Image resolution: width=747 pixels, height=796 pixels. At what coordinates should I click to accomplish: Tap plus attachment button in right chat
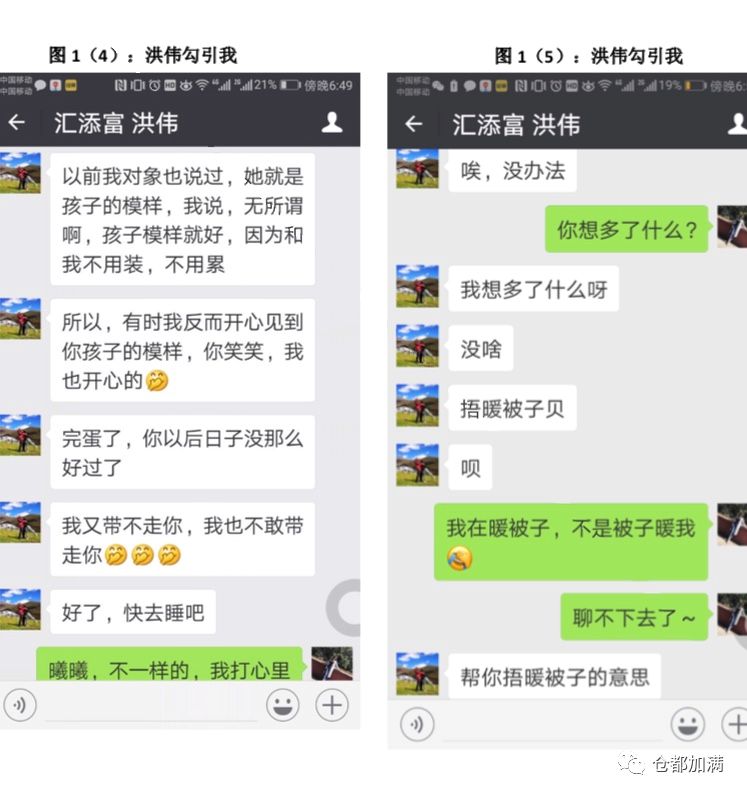point(735,724)
